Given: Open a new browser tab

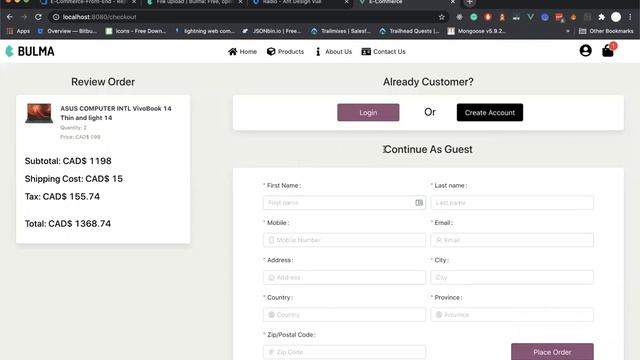Looking at the screenshot, I should [x=469, y=2].
